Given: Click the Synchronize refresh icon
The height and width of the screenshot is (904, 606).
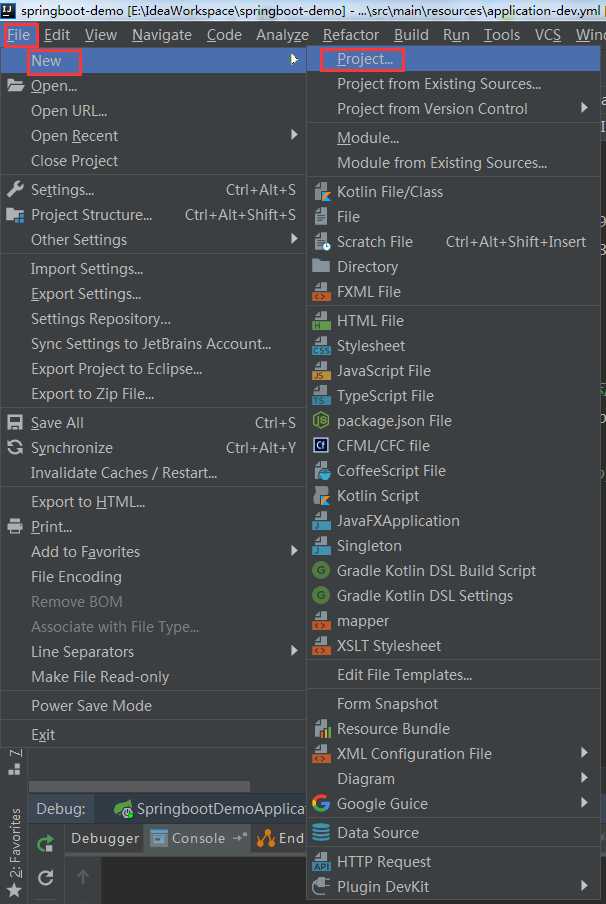Looking at the screenshot, I should click(15, 447).
